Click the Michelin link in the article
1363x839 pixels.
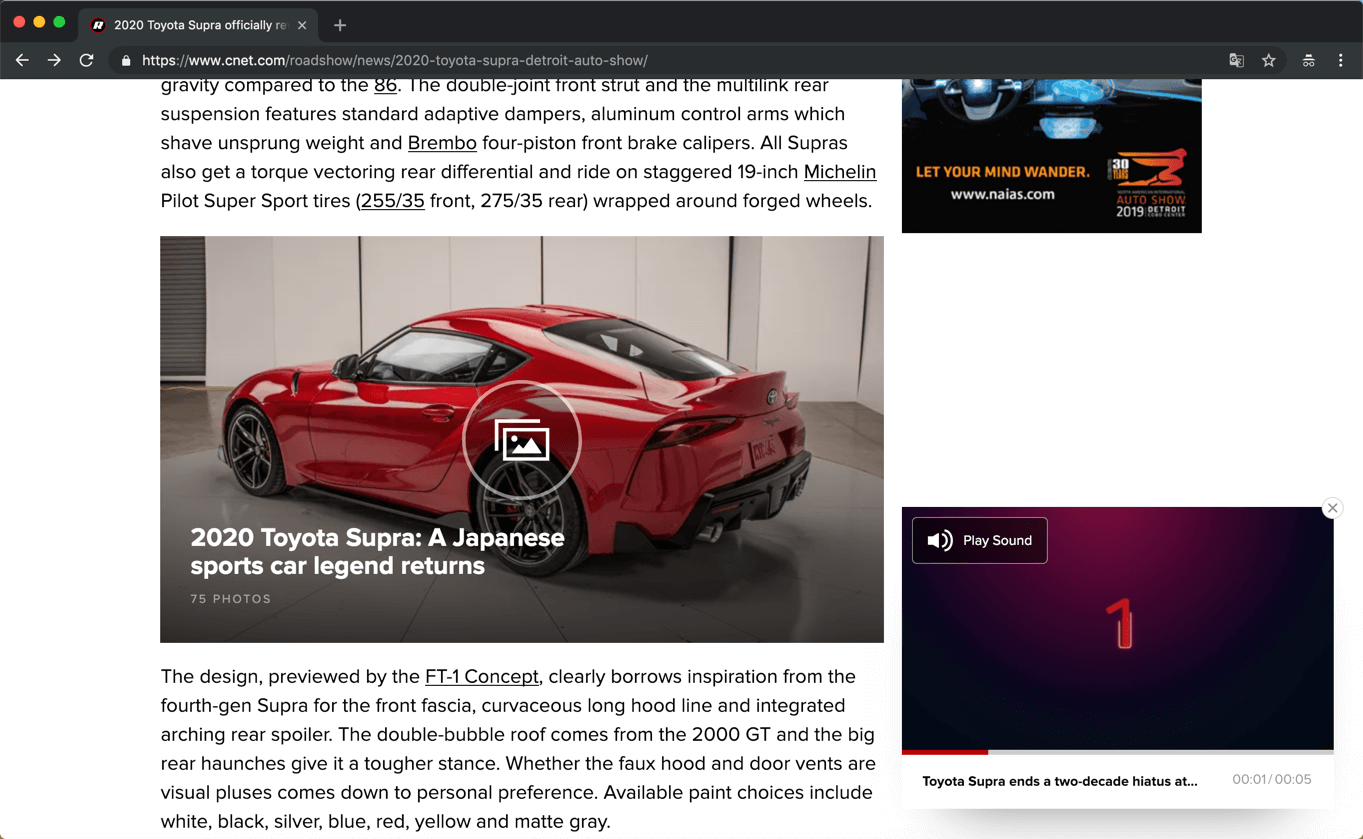[x=839, y=172]
